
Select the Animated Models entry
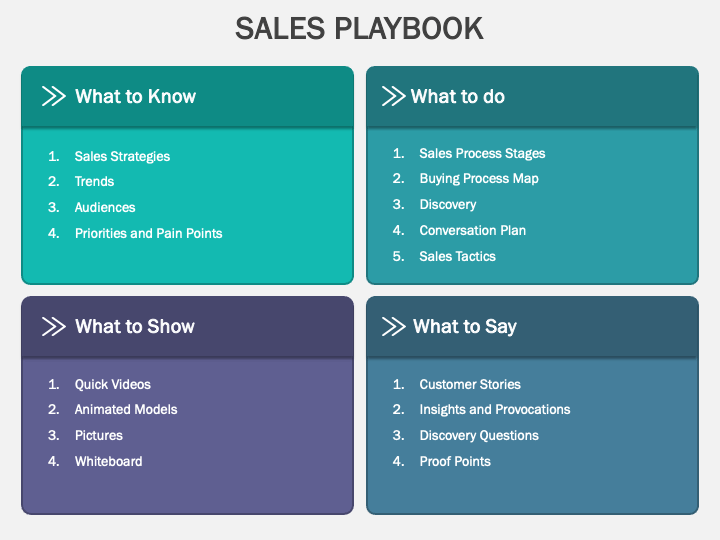[126, 410]
